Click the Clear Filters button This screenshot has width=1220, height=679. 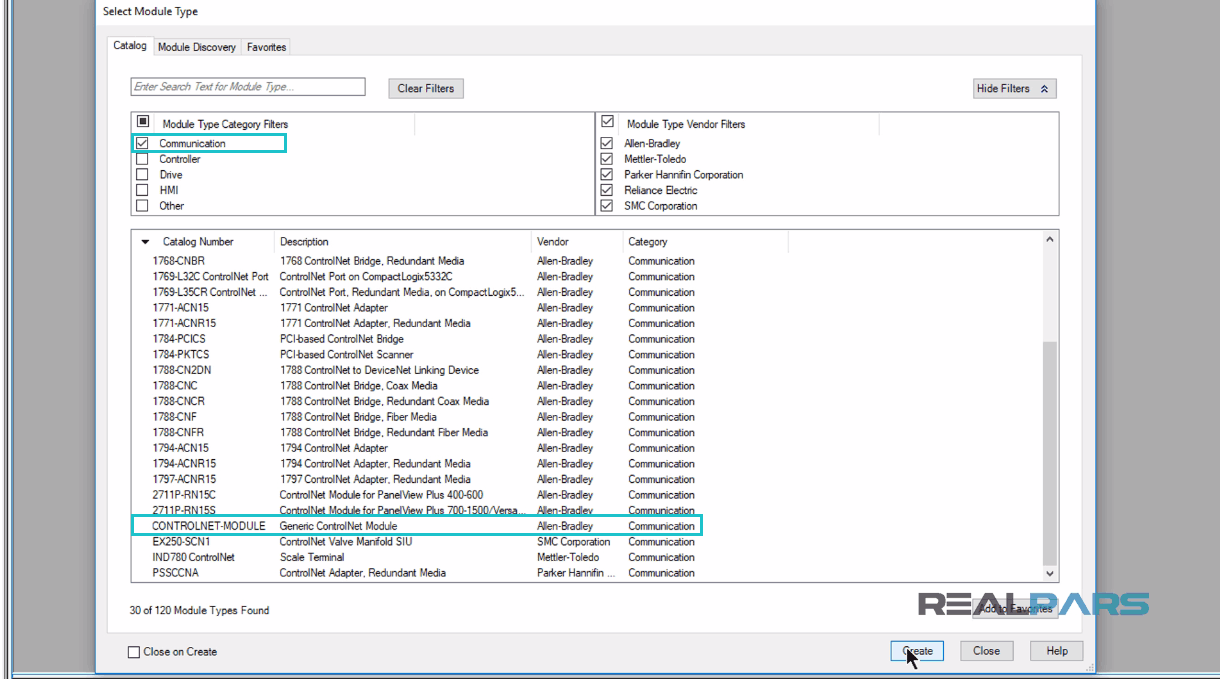(x=426, y=88)
